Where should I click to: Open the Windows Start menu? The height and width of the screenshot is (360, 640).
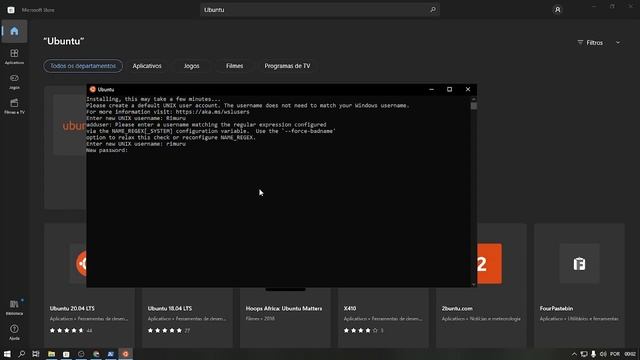coord(7,354)
